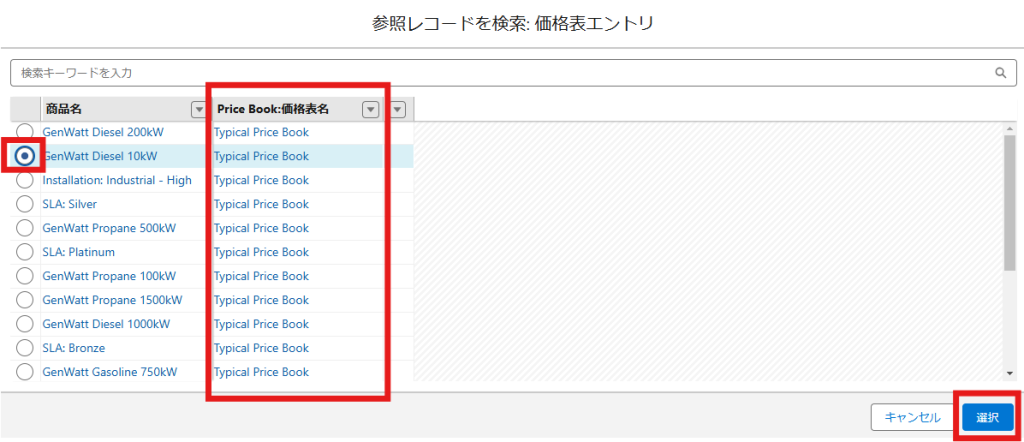Image resolution: width=1024 pixels, height=442 pixels.
Task: Open GenWatt Propane 1500kW link
Action: pos(112,300)
